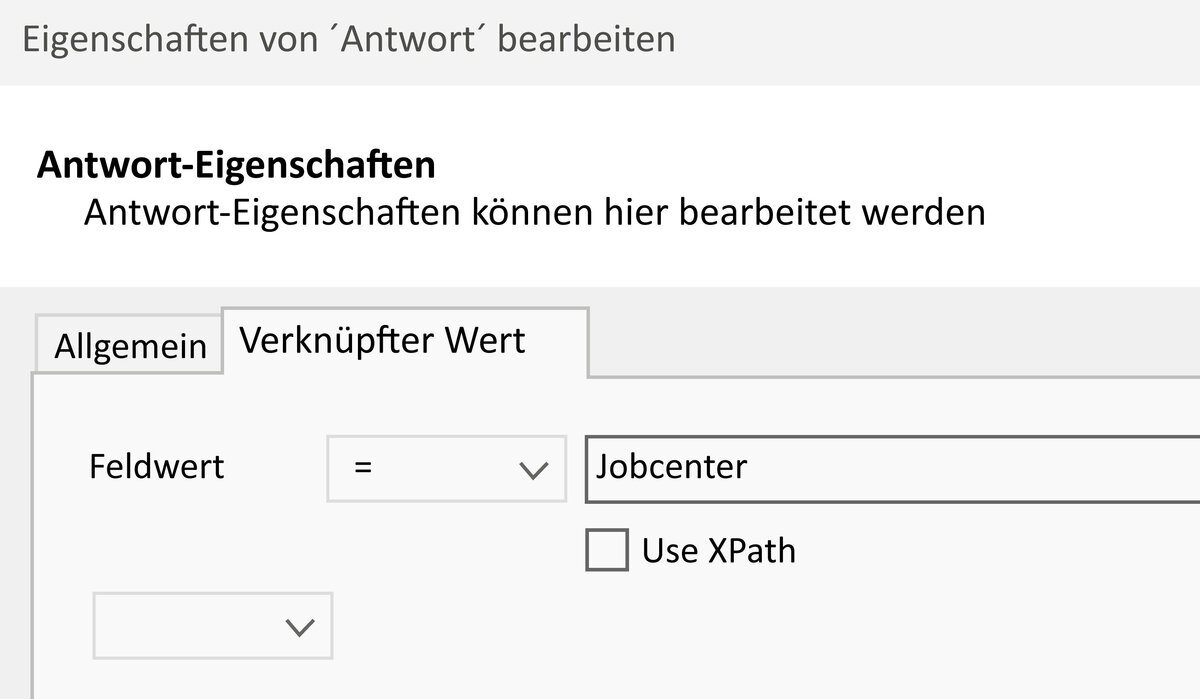Click the word "Jobcenter" in the value field
Screen dimensions: 1200x699
(x=671, y=467)
